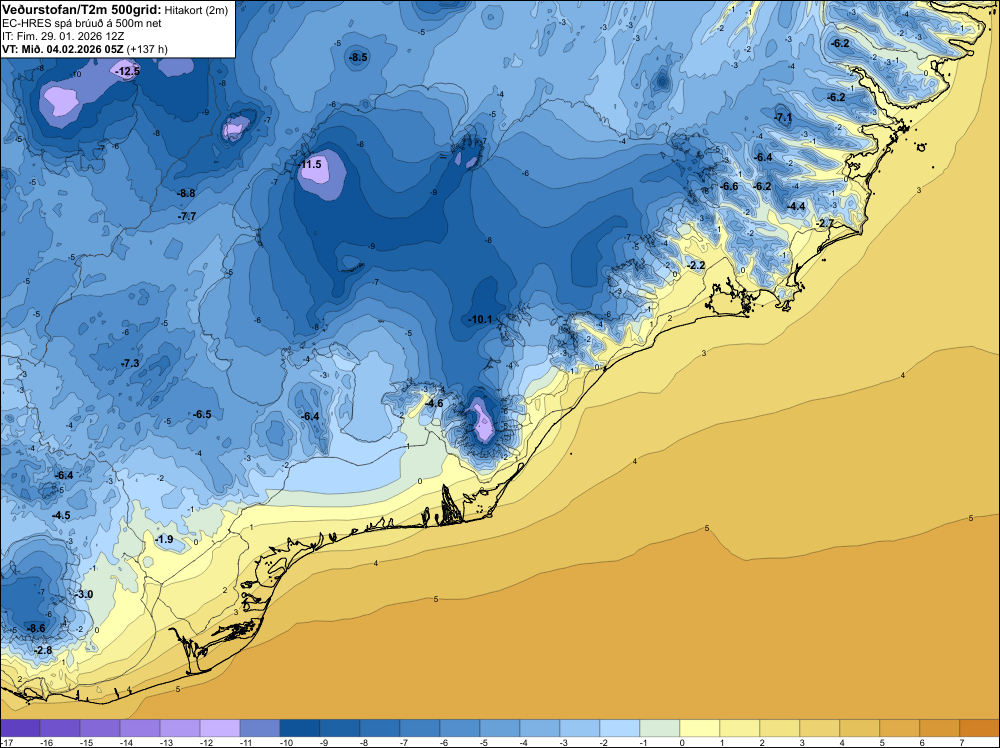Click the pale blue legend swatch between -2 and -1
This screenshot has height=748, width=1000.
pyautogui.click(x=620, y=728)
